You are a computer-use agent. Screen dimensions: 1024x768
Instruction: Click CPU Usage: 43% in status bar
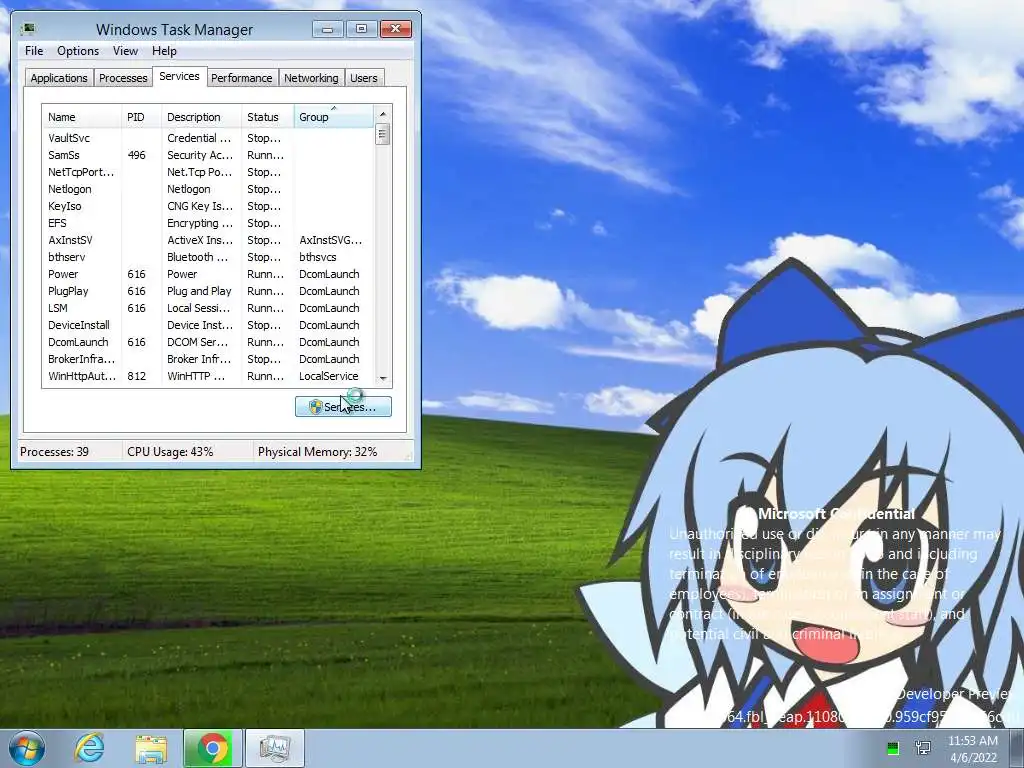(170, 451)
